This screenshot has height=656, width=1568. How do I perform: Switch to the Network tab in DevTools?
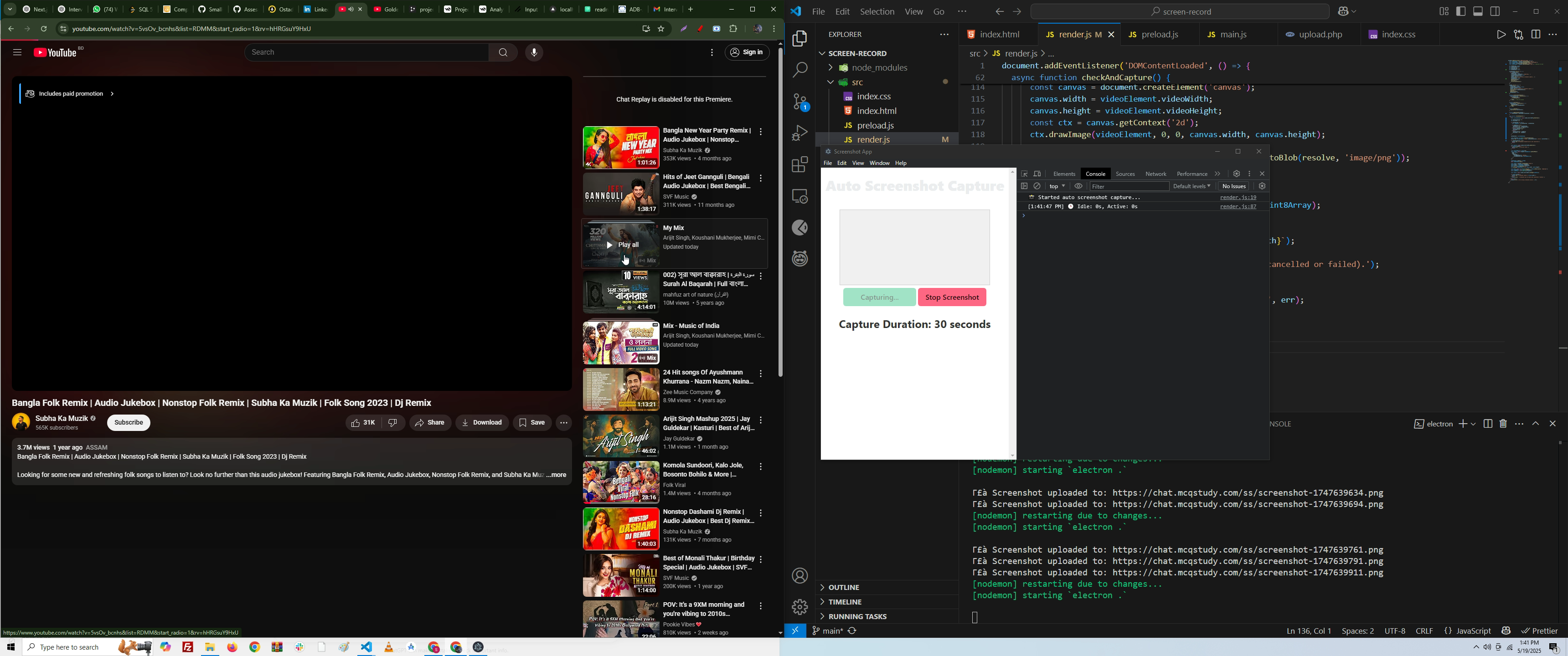(x=1155, y=174)
